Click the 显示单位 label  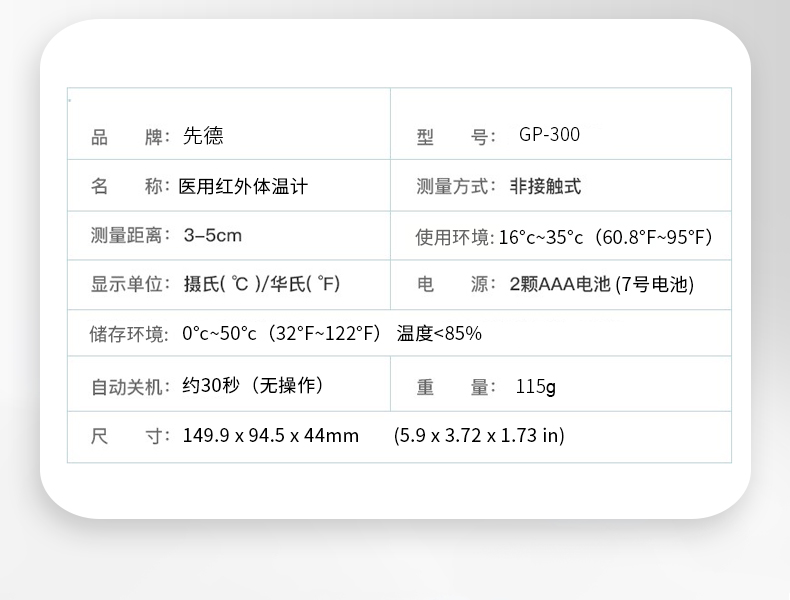(130, 284)
